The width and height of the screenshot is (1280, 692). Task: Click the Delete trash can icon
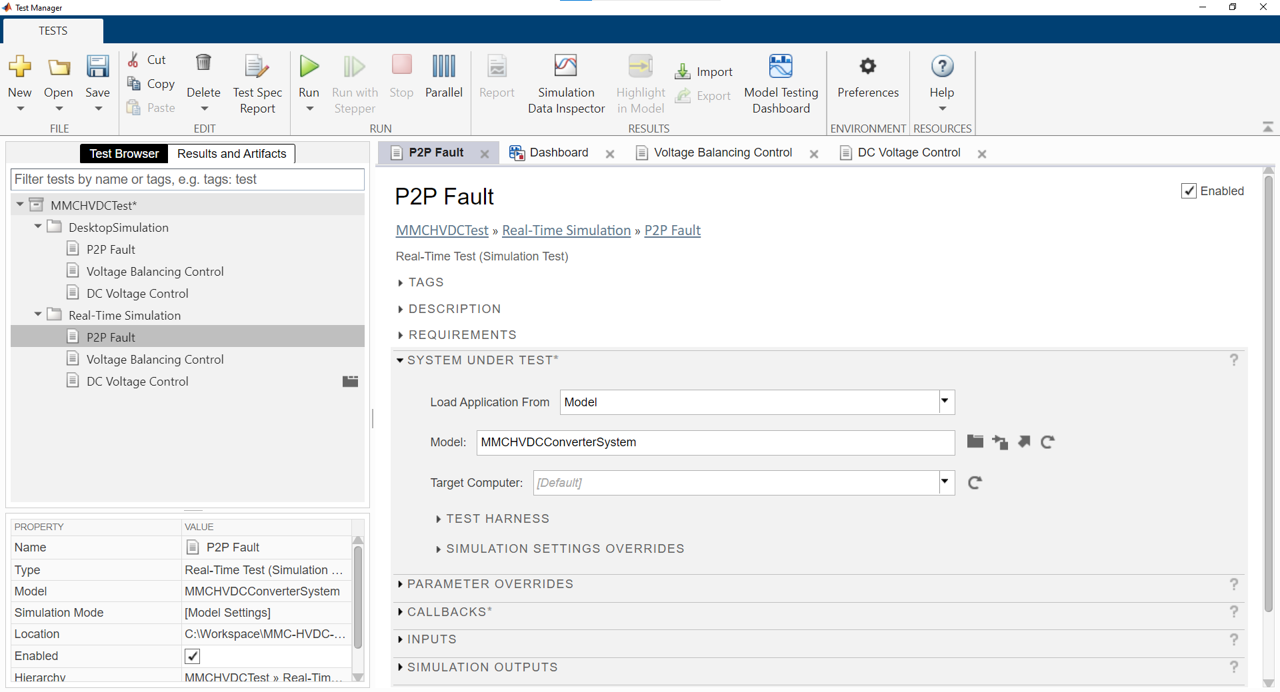tap(203, 64)
